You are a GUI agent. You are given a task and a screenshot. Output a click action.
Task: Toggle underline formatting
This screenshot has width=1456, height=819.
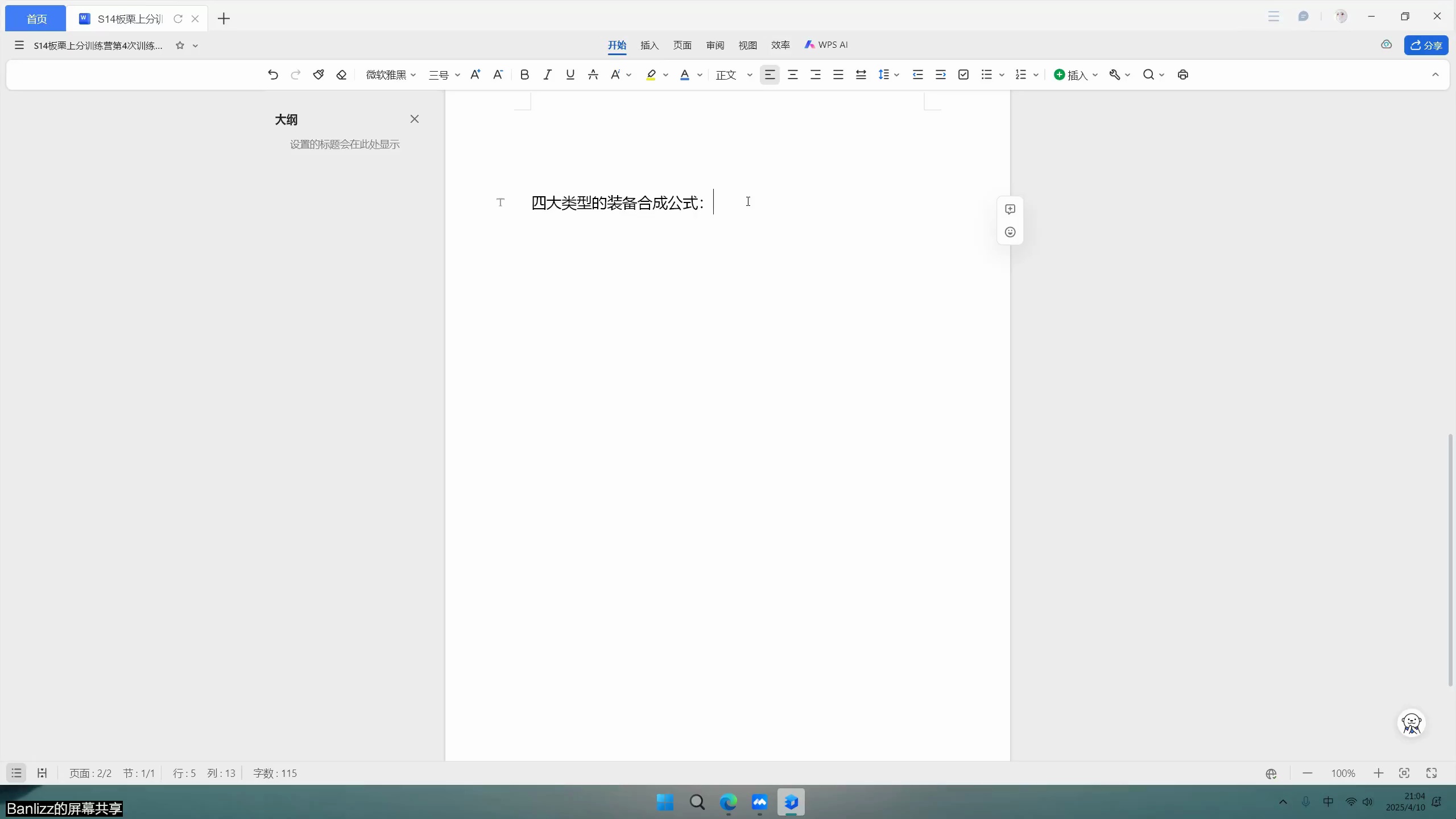[569, 75]
